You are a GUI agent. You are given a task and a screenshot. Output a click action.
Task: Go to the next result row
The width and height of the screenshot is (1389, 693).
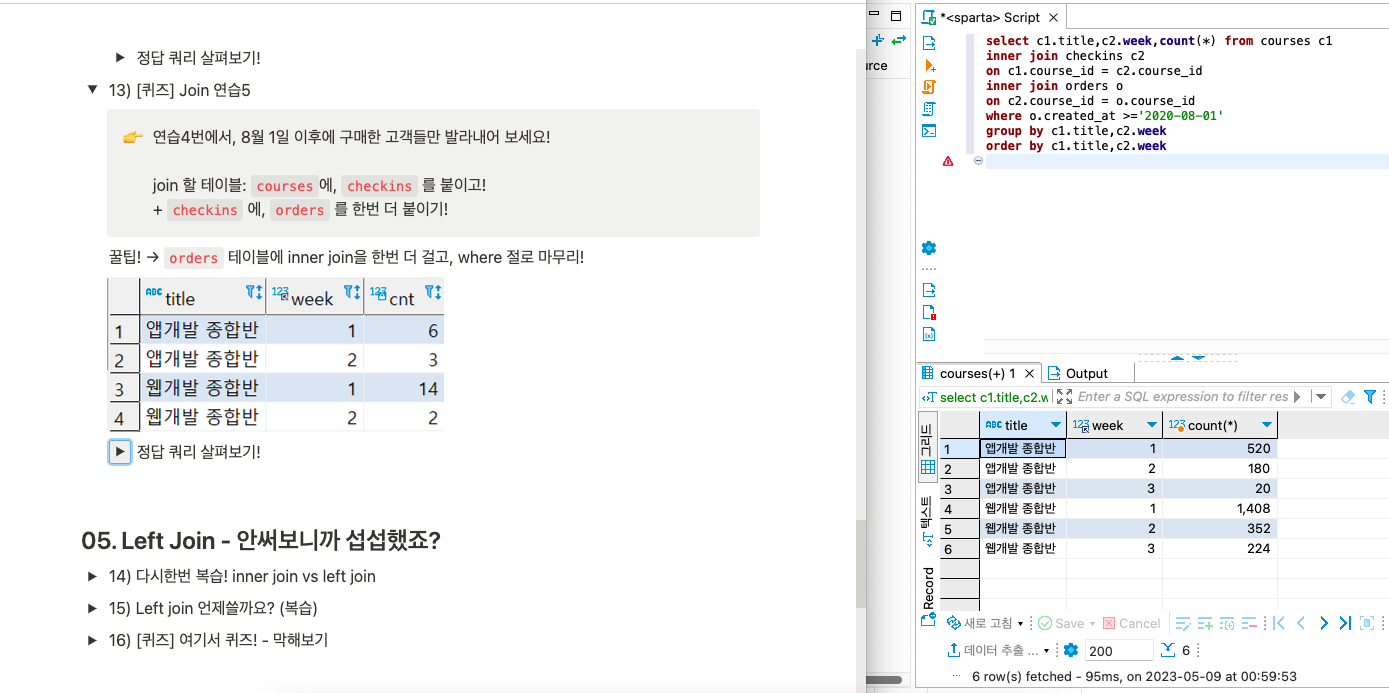1323,623
